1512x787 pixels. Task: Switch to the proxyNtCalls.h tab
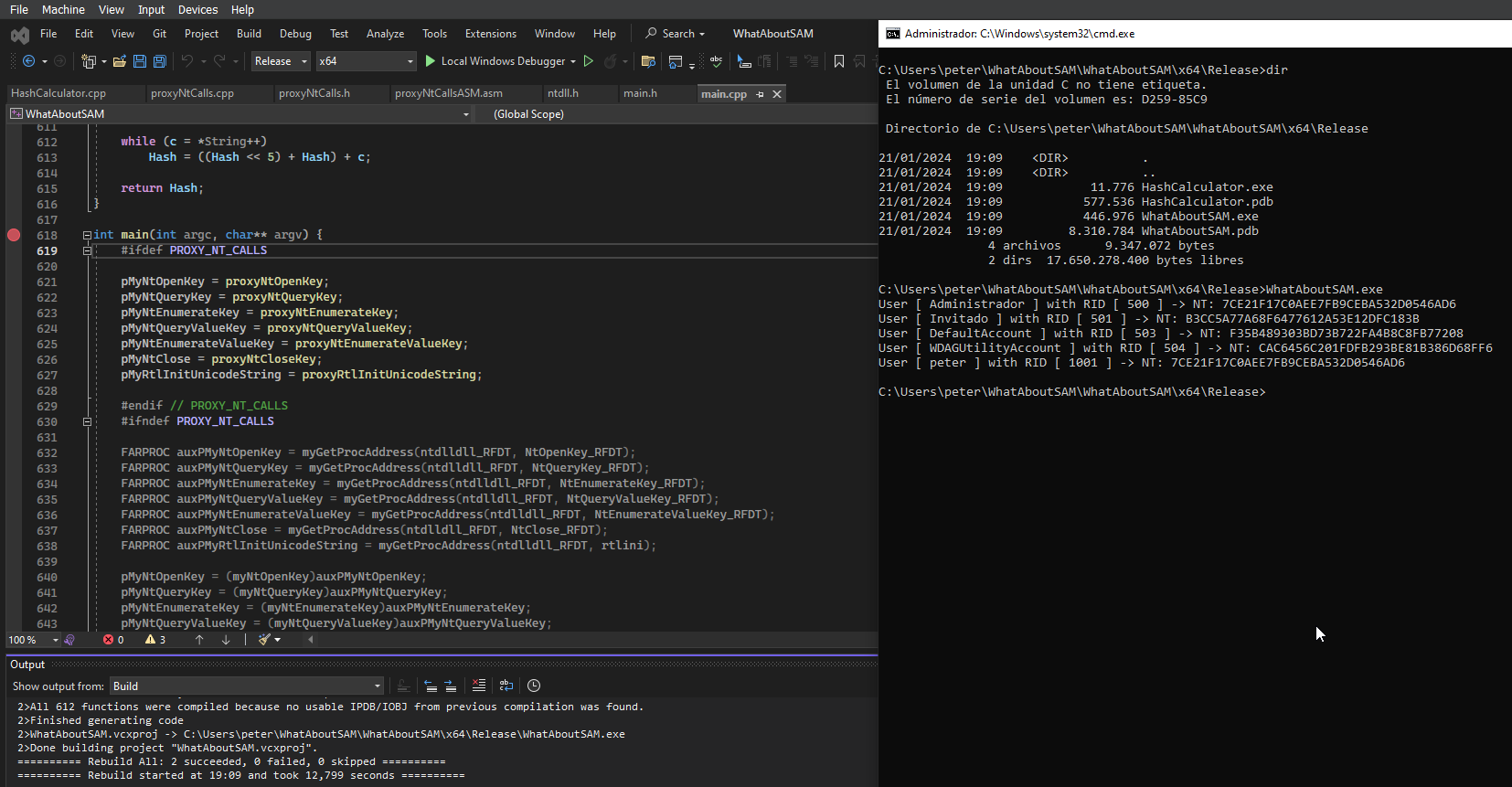point(314,93)
